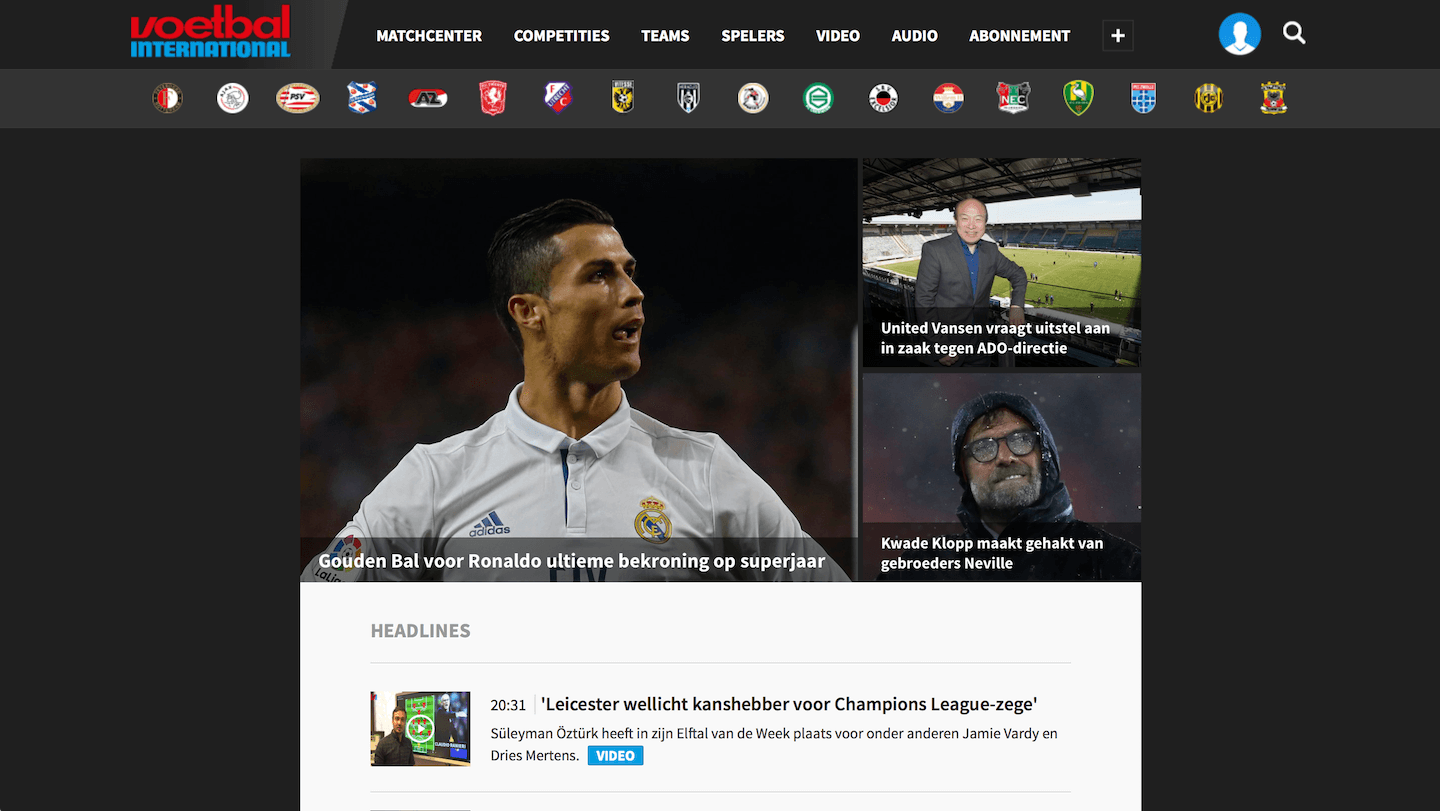Select the FC Groningen logo

click(x=818, y=98)
